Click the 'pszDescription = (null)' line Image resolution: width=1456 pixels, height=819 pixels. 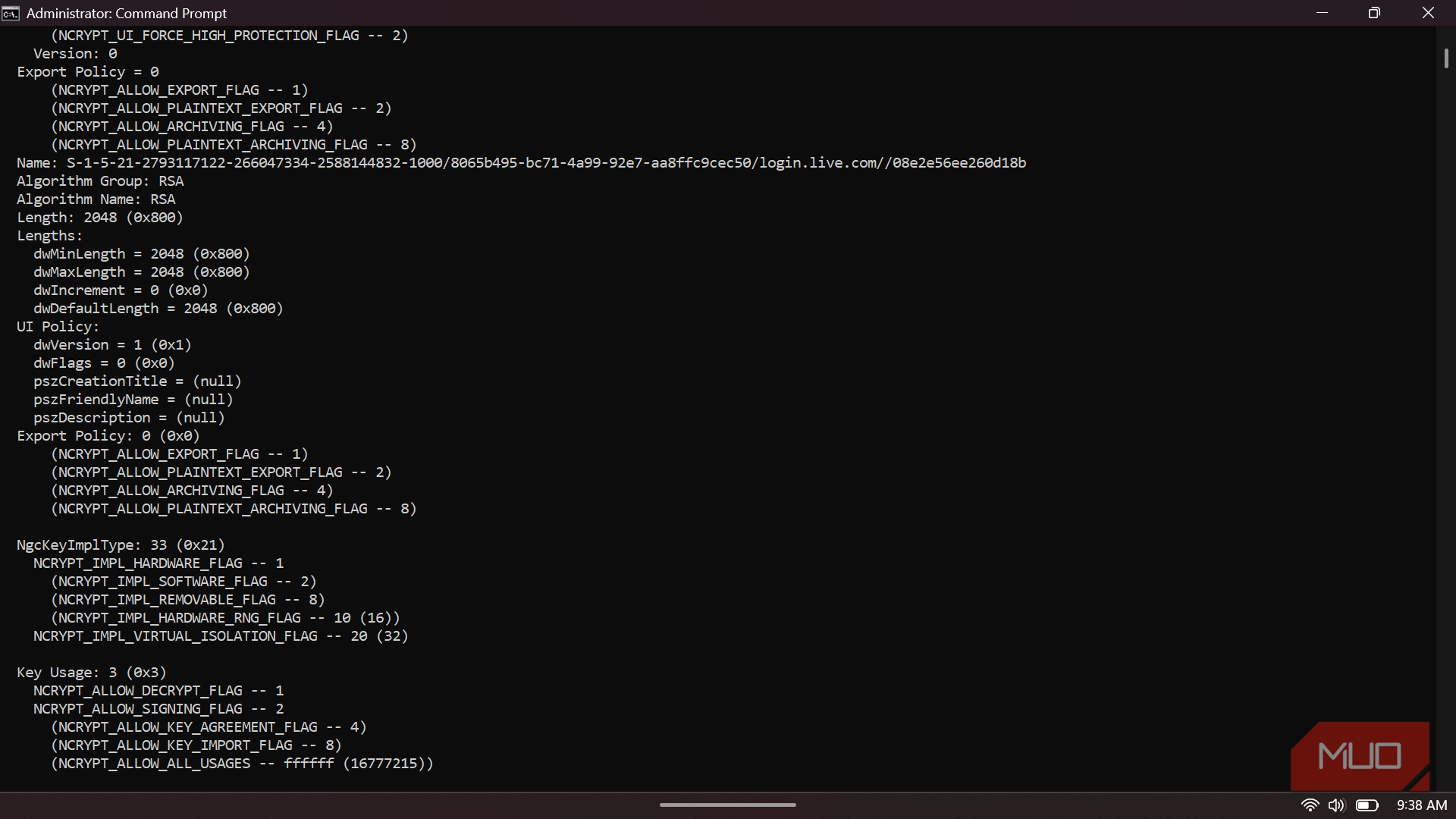click(129, 418)
